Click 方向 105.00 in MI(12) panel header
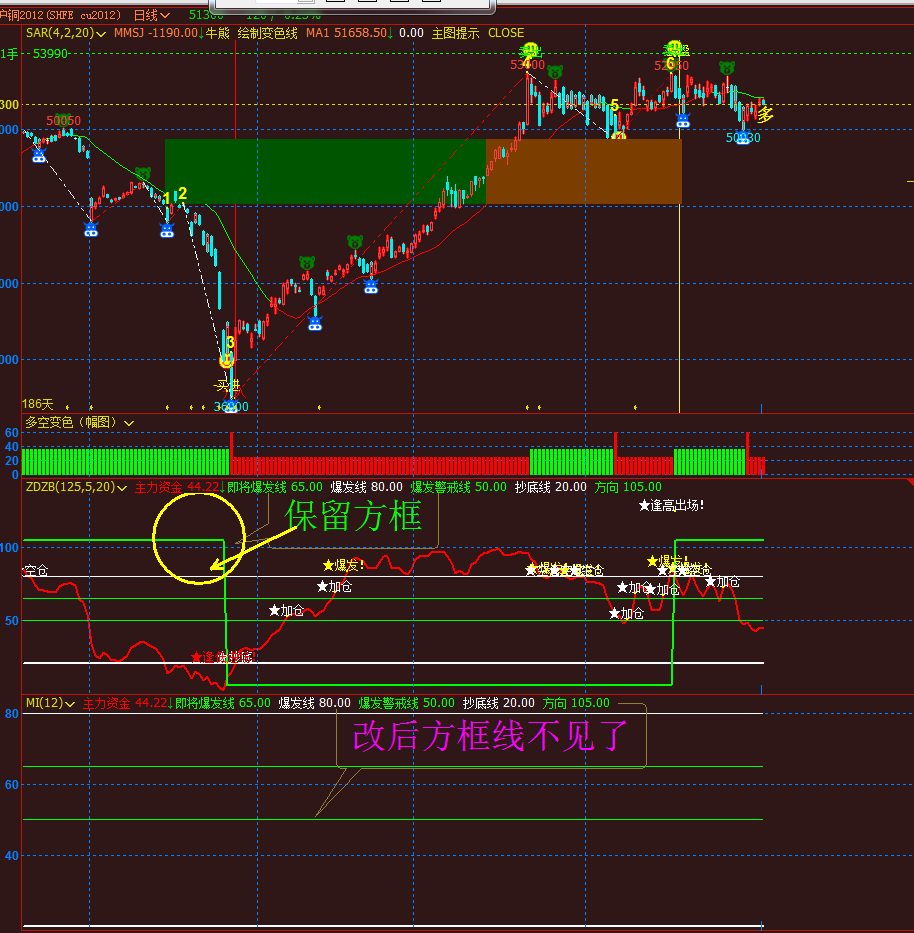Screen dimensions: 914x933 (577, 703)
